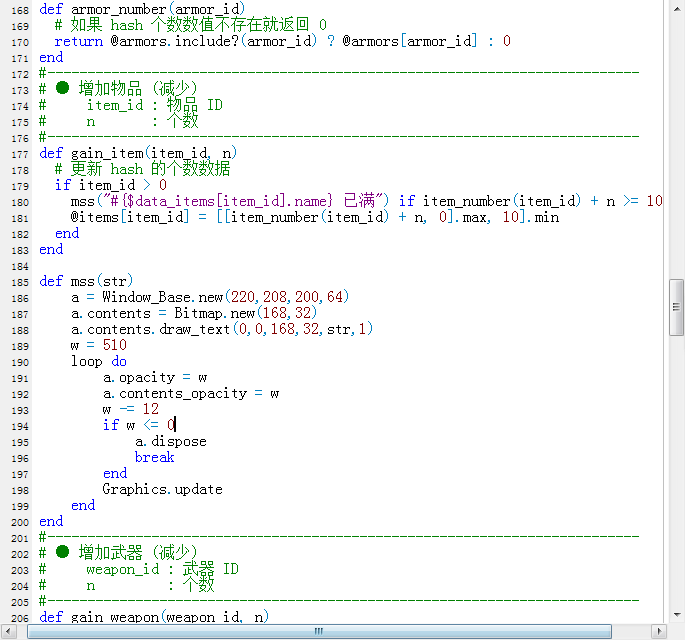Click 'break' keyword
This screenshot has height=640, width=685.
coord(155,457)
